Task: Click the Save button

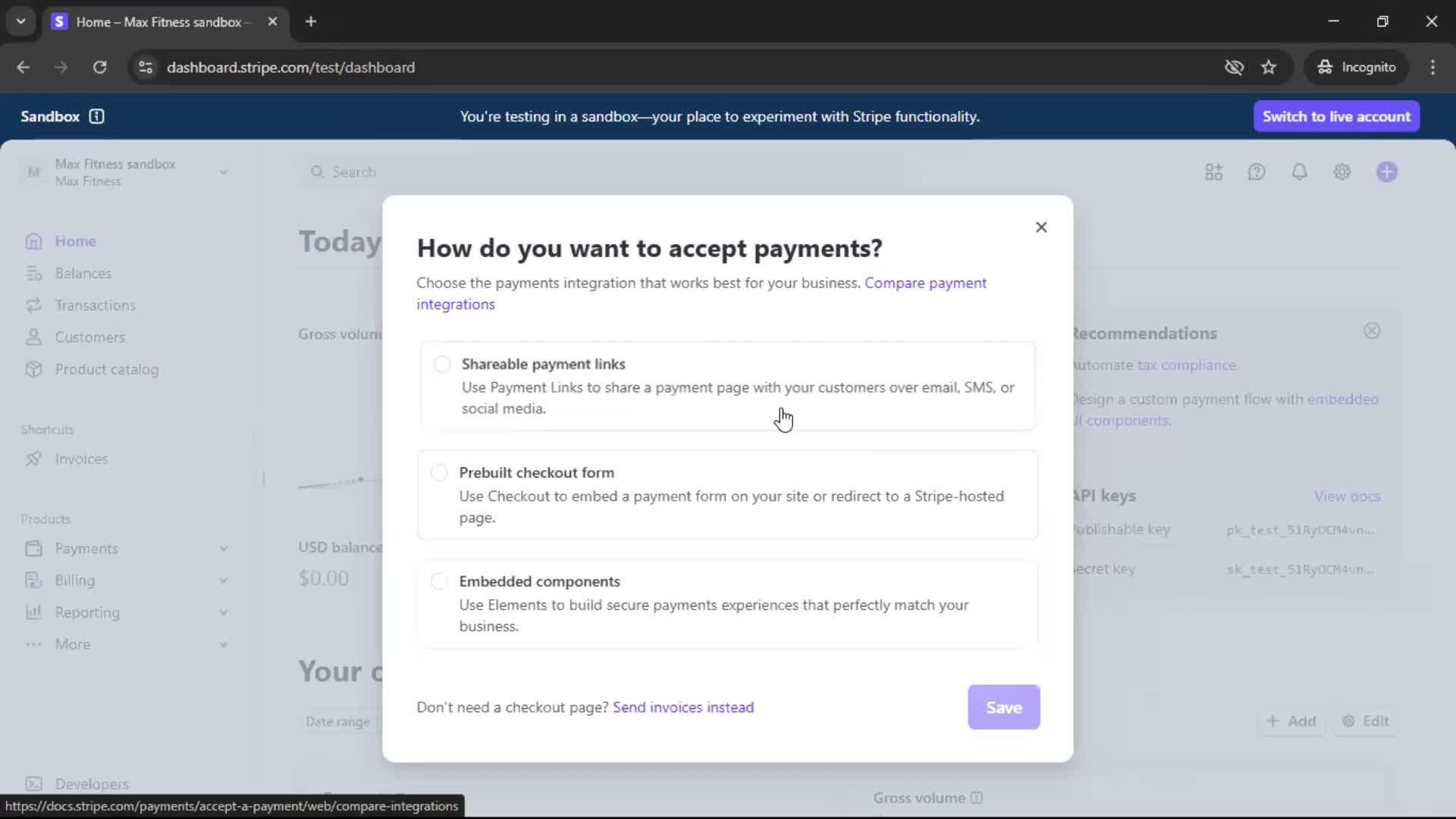Action: coord(1003,708)
